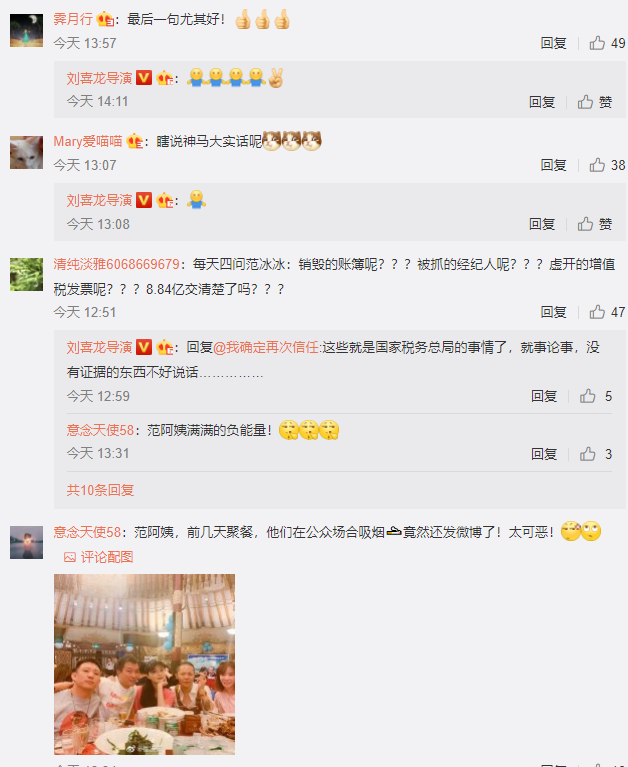The height and width of the screenshot is (767, 628).
Task: Reply to Mary爱喵喵's comment at 13:07
Action: (x=553, y=165)
